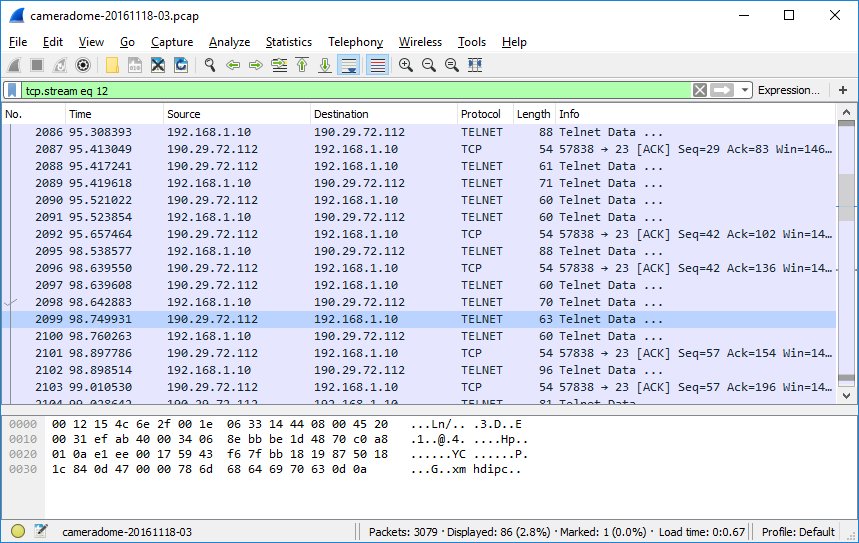Screen dimensions: 859x543
Task: Open the display filter history dropdown
Action: 745,90
